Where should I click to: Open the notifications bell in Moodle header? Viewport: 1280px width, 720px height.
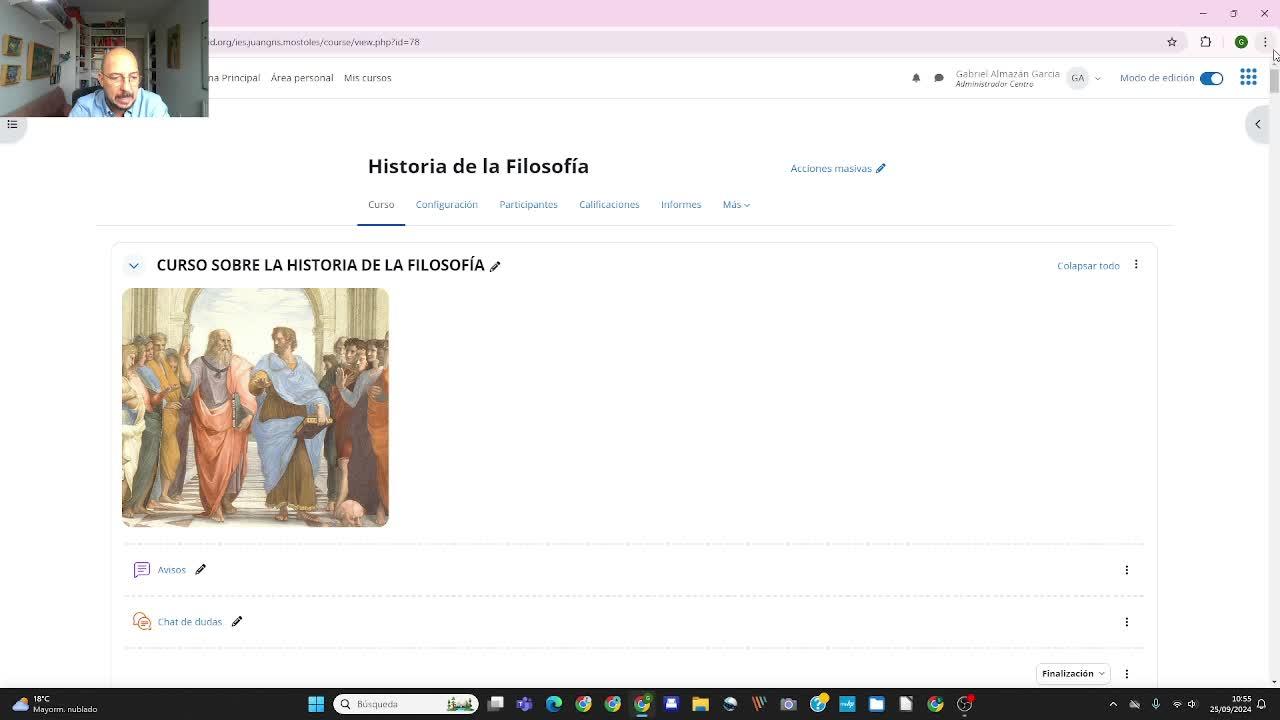(916, 78)
